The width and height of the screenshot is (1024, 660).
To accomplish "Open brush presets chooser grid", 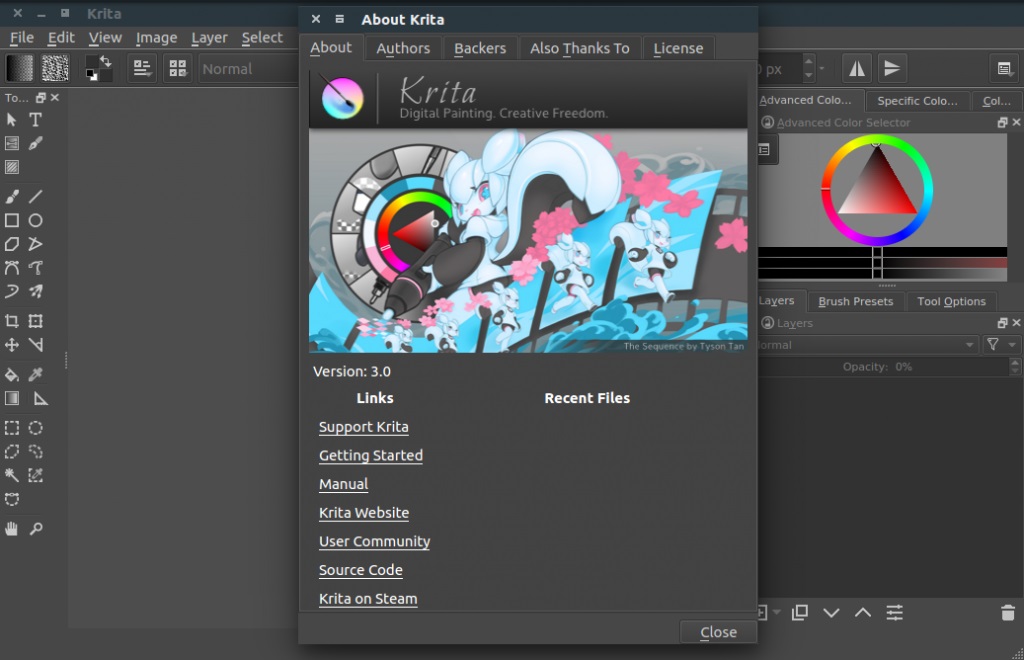I will click(178, 69).
